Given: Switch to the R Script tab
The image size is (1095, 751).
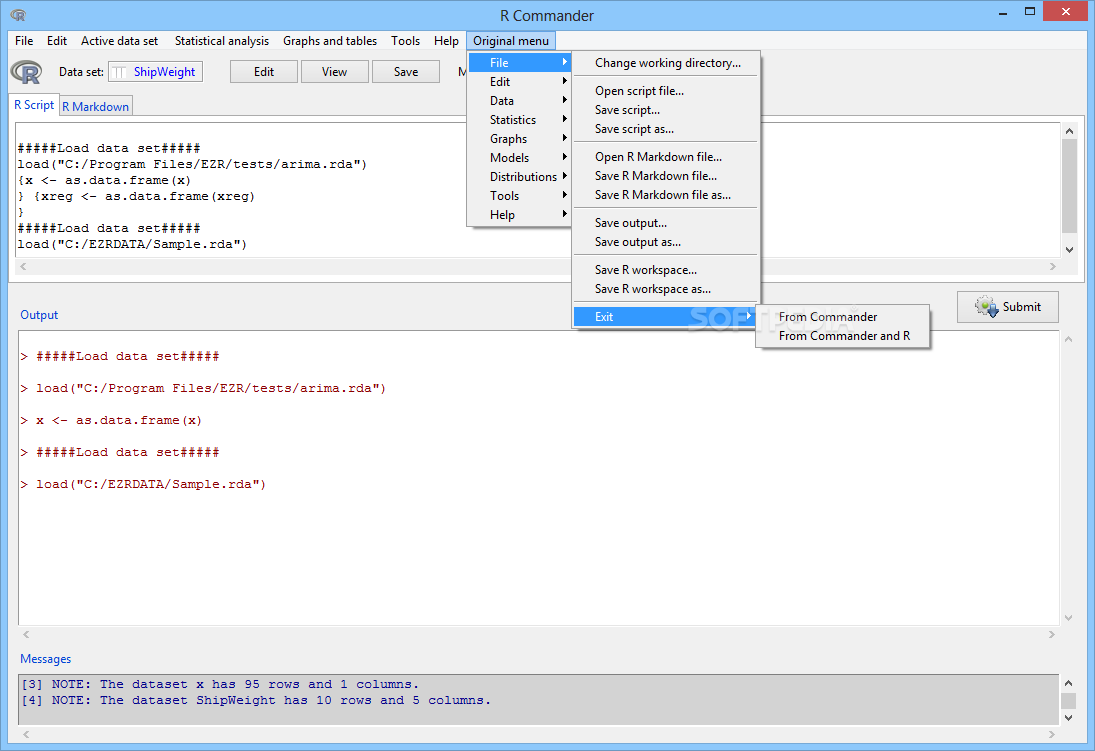Looking at the screenshot, I should tap(34, 105).
